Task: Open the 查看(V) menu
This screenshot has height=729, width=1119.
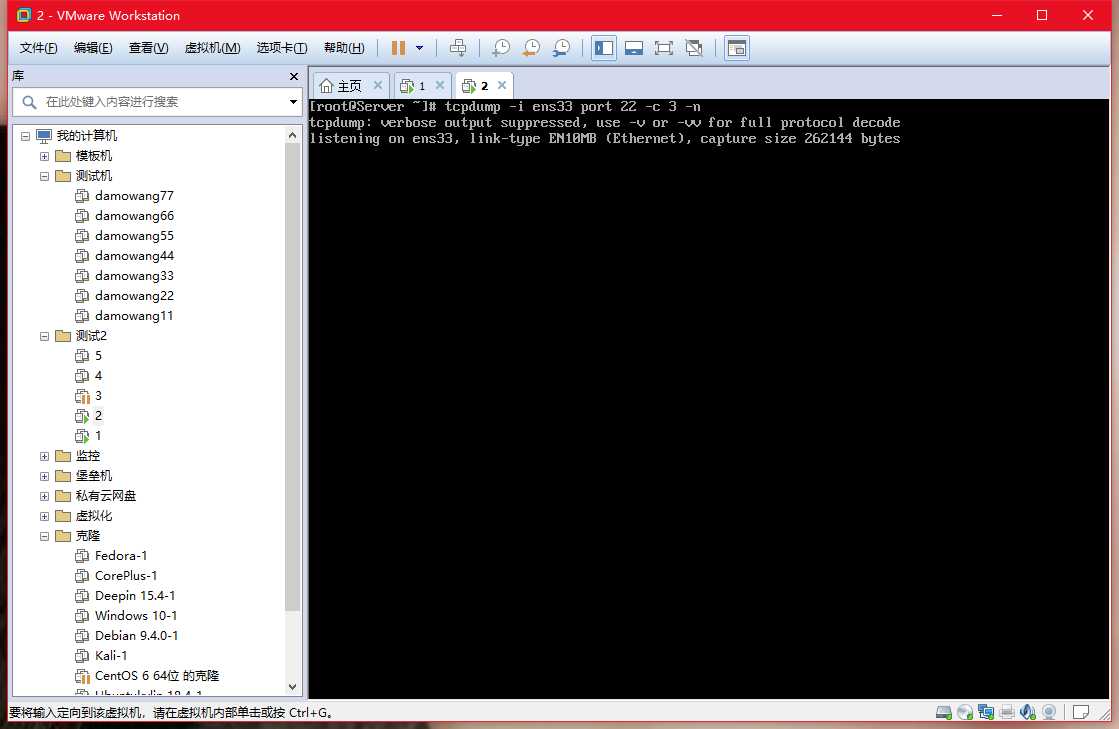Action: pyautogui.click(x=148, y=48)
